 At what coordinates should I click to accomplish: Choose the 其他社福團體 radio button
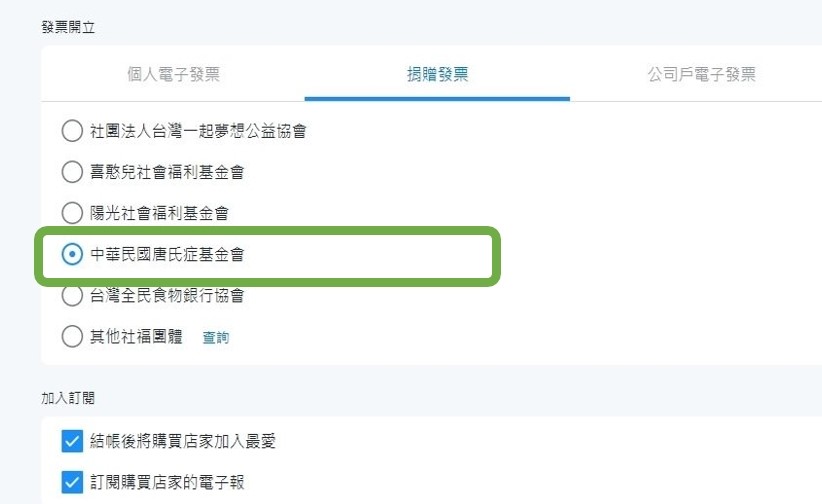click(72, 337)
